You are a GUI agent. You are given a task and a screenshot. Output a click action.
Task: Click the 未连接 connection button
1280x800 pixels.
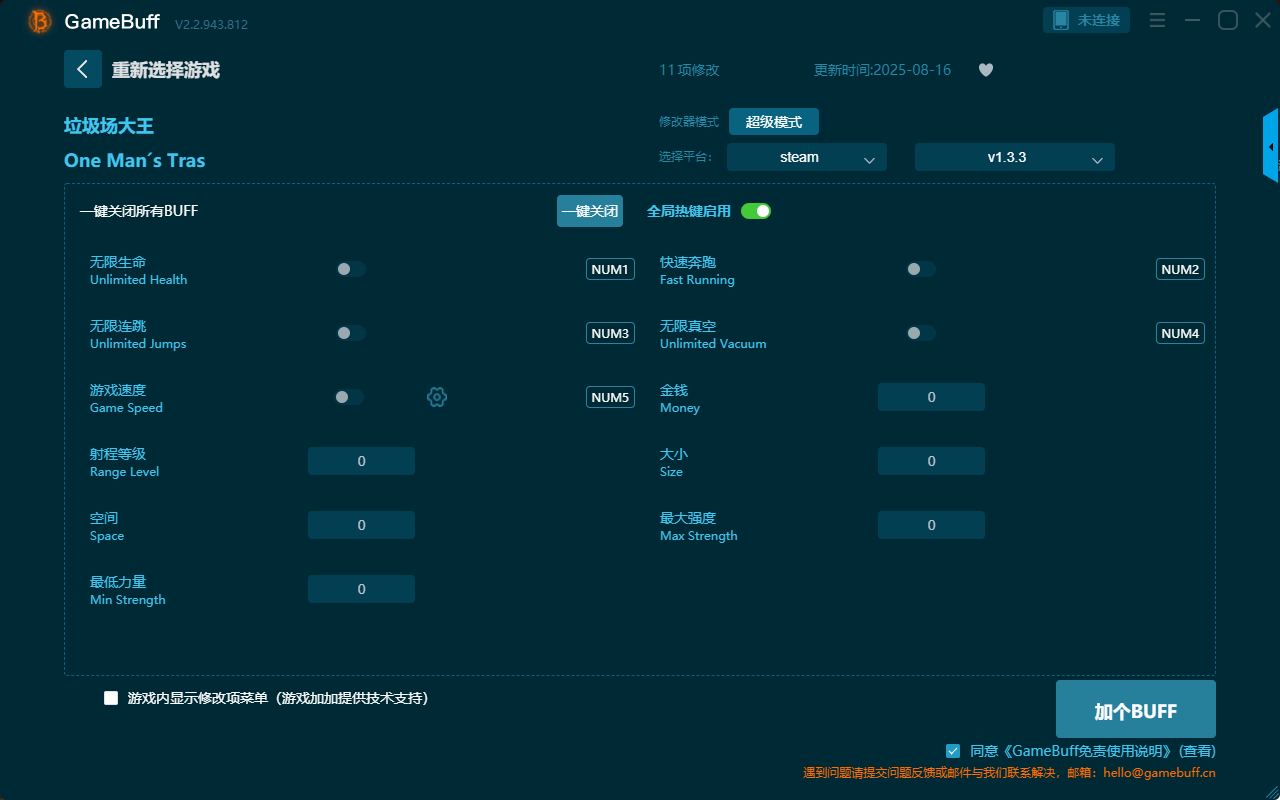click(1087, 20)
